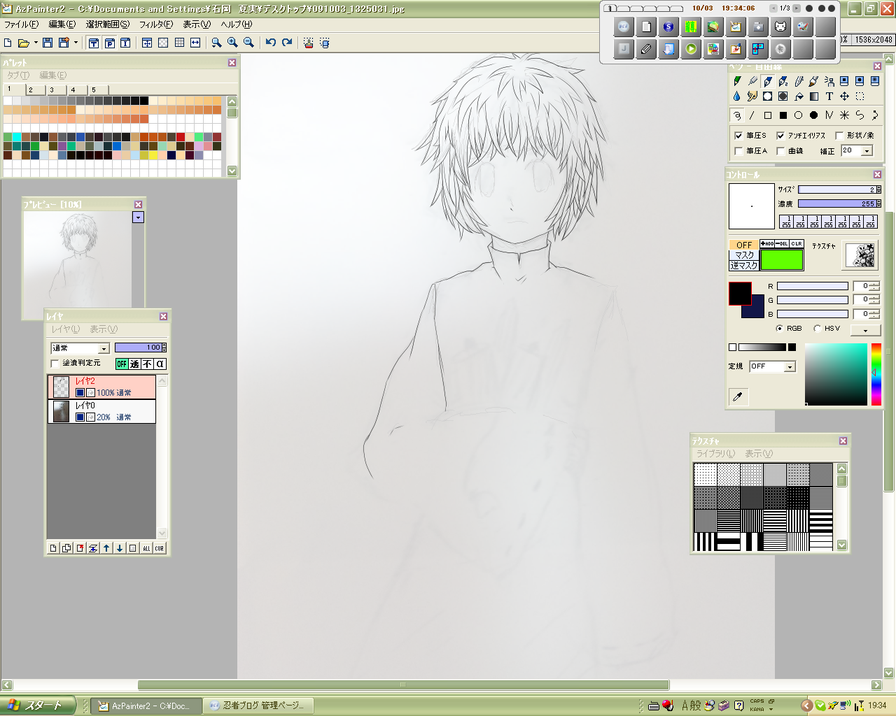The width and height of the screenshot is (896, 716).
Task: Select the paint bucket fill tool
Action: click(x=799, y=97)
